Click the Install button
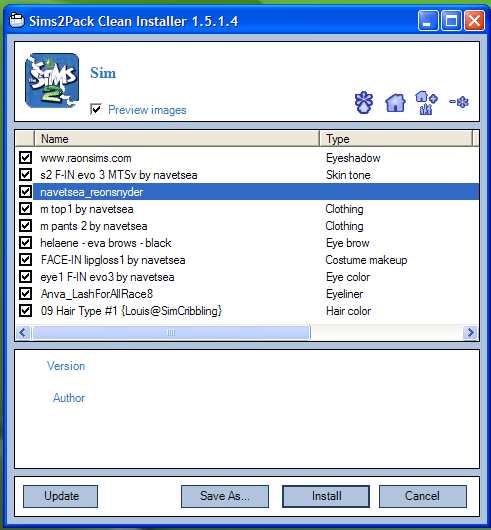 point(326,496)
